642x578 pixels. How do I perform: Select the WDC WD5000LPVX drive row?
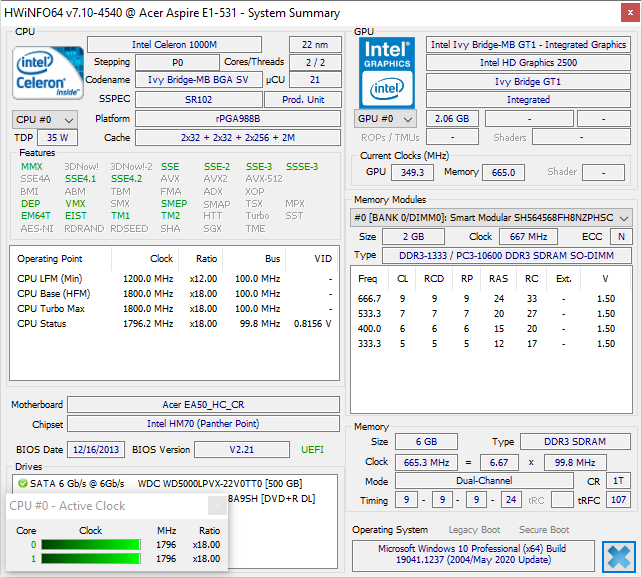click(x=175, y=483)
